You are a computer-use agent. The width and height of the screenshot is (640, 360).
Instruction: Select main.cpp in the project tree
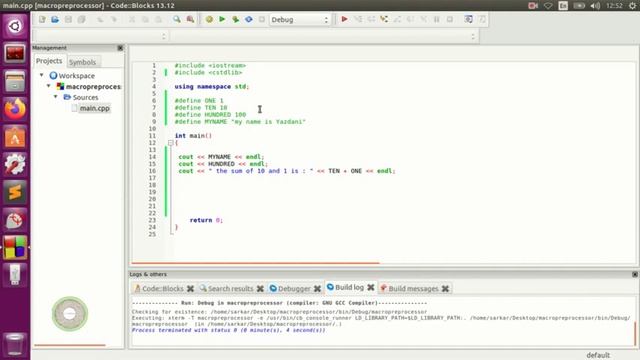[x=95, y=108]
